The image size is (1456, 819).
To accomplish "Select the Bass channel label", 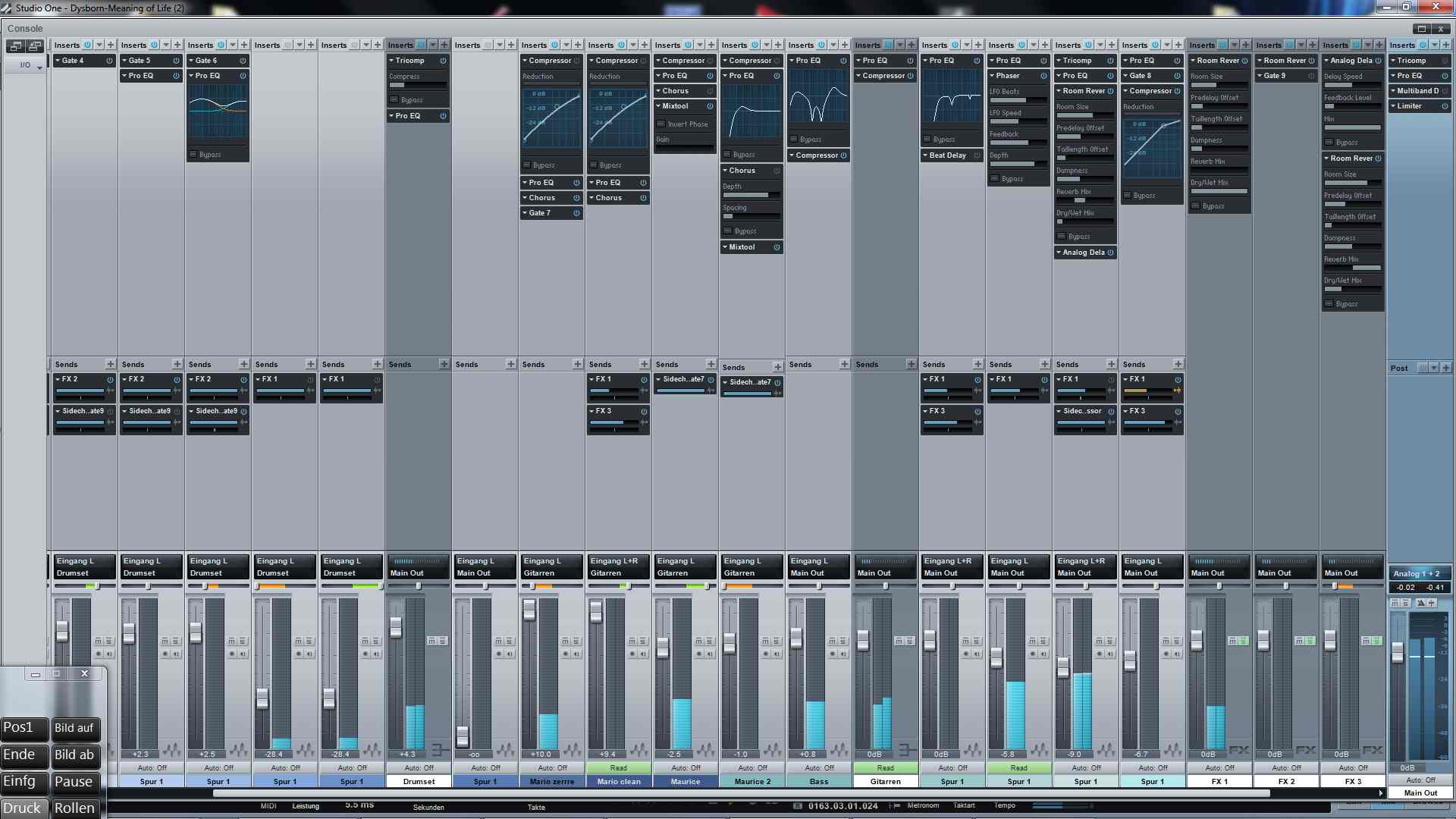I will [819, 781].
